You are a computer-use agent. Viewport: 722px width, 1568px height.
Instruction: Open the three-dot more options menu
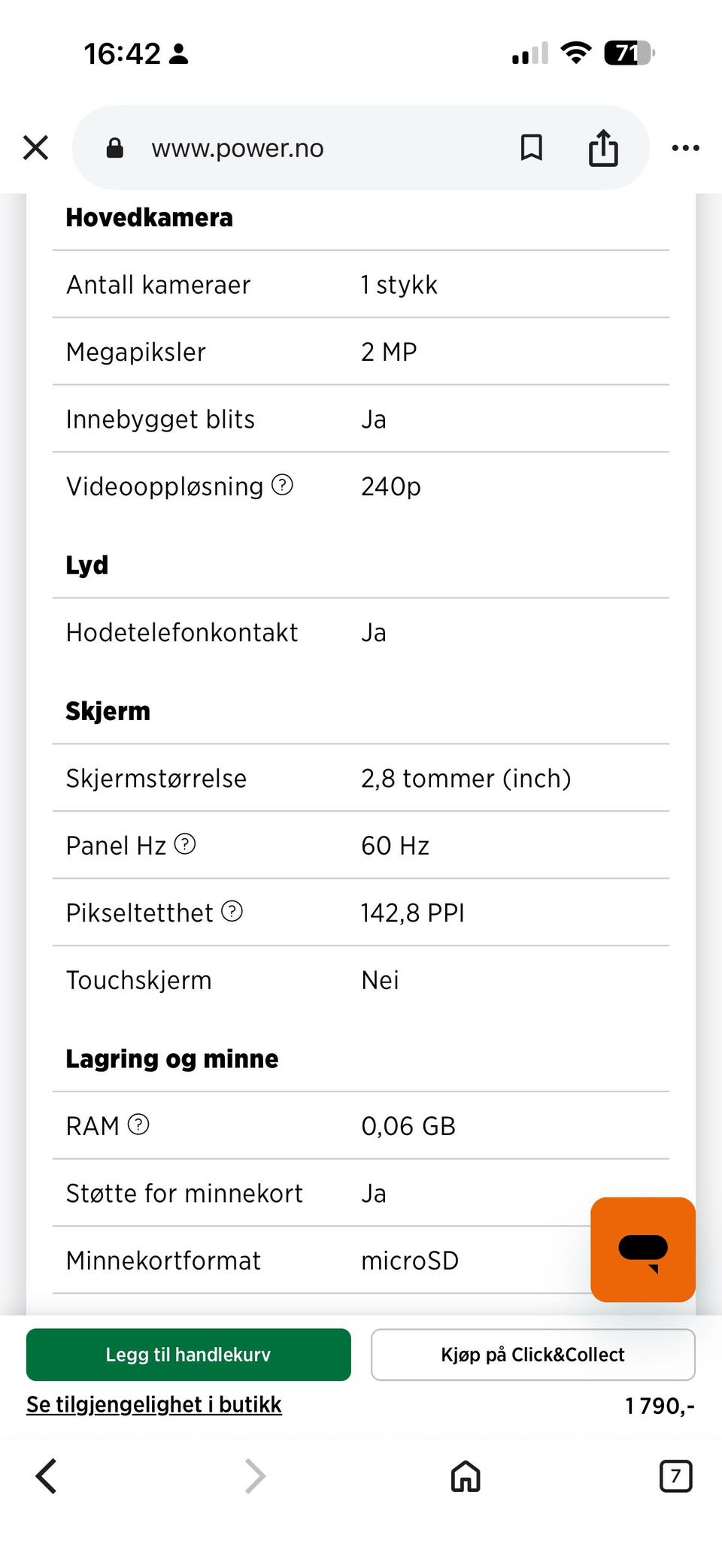pyautogui.click(x=685, y=148)
